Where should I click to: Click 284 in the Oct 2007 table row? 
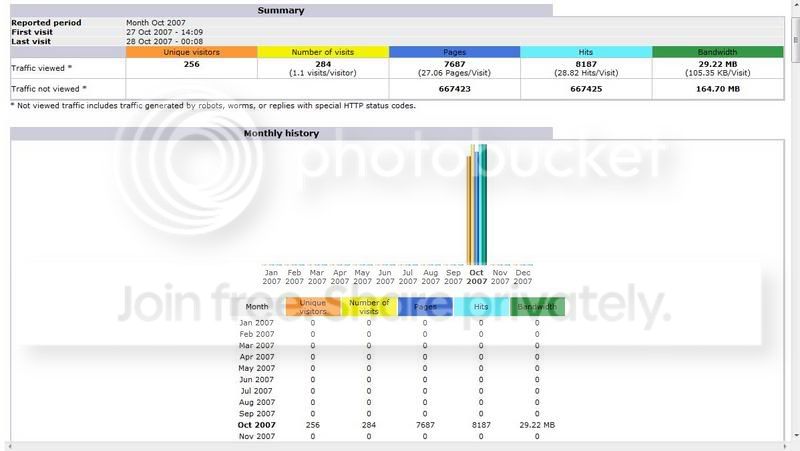(369, 425)
